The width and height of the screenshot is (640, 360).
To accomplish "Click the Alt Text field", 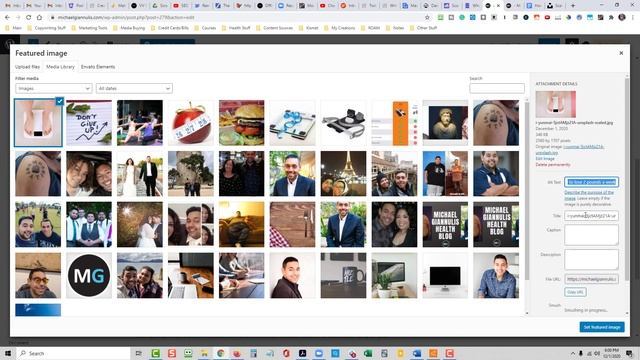I will click(x=591, y=182).
